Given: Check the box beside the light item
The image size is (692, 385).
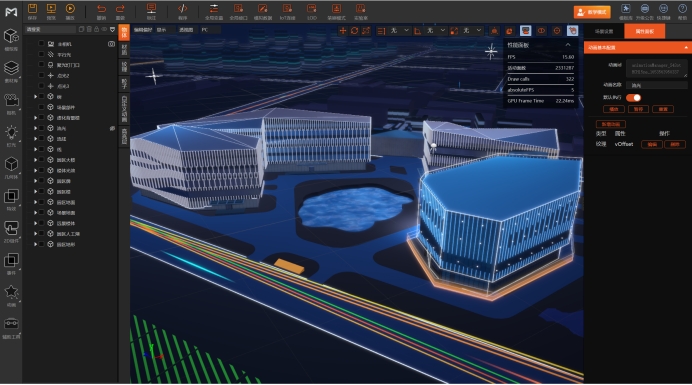Looking at the screenshot, I should pyautogui.click(x=41, y=54).
